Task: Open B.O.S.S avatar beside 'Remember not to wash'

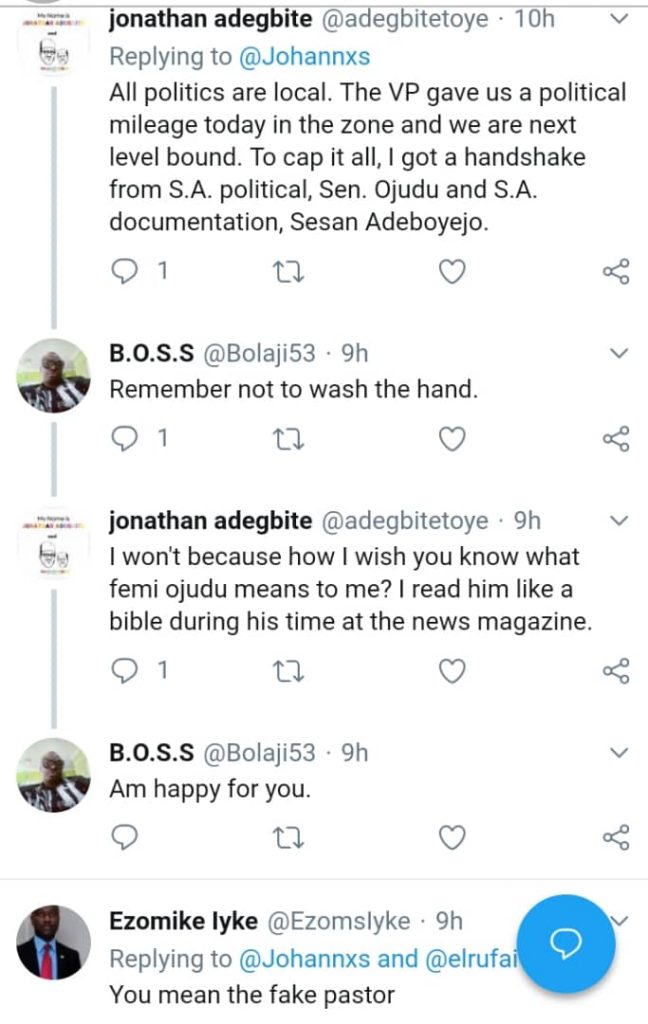Action: pyautogui.click(x=54, y=376)
